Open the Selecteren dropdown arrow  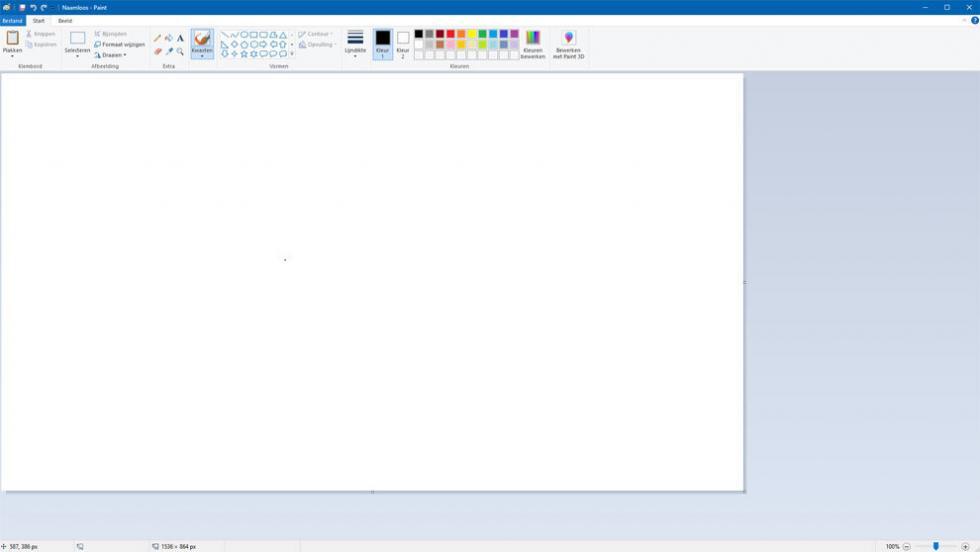pos(78,56)
